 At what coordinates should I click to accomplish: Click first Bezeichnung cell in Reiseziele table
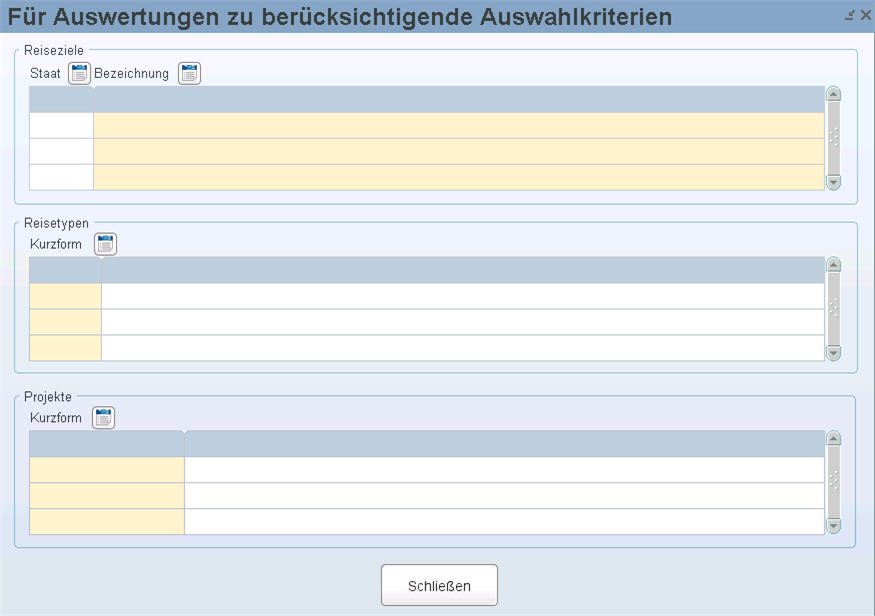click(458, 125)
